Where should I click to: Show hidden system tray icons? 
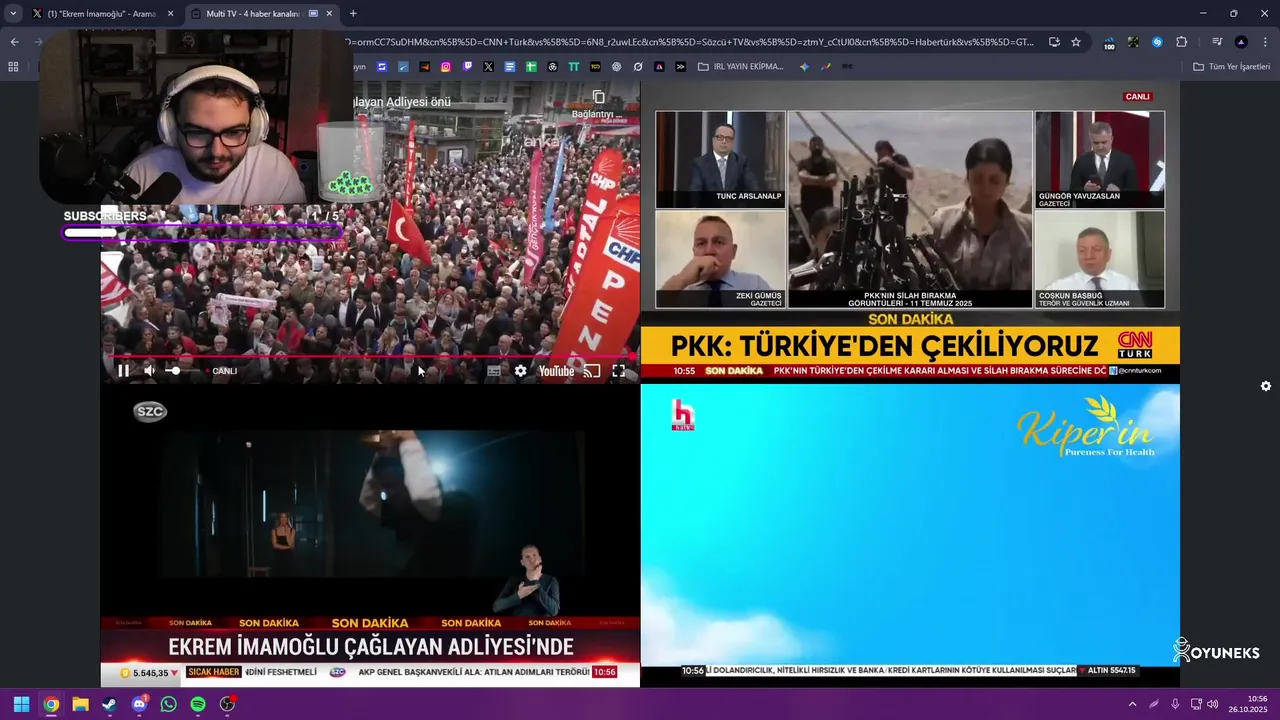pyautogui.click(x=1132, y=704)
